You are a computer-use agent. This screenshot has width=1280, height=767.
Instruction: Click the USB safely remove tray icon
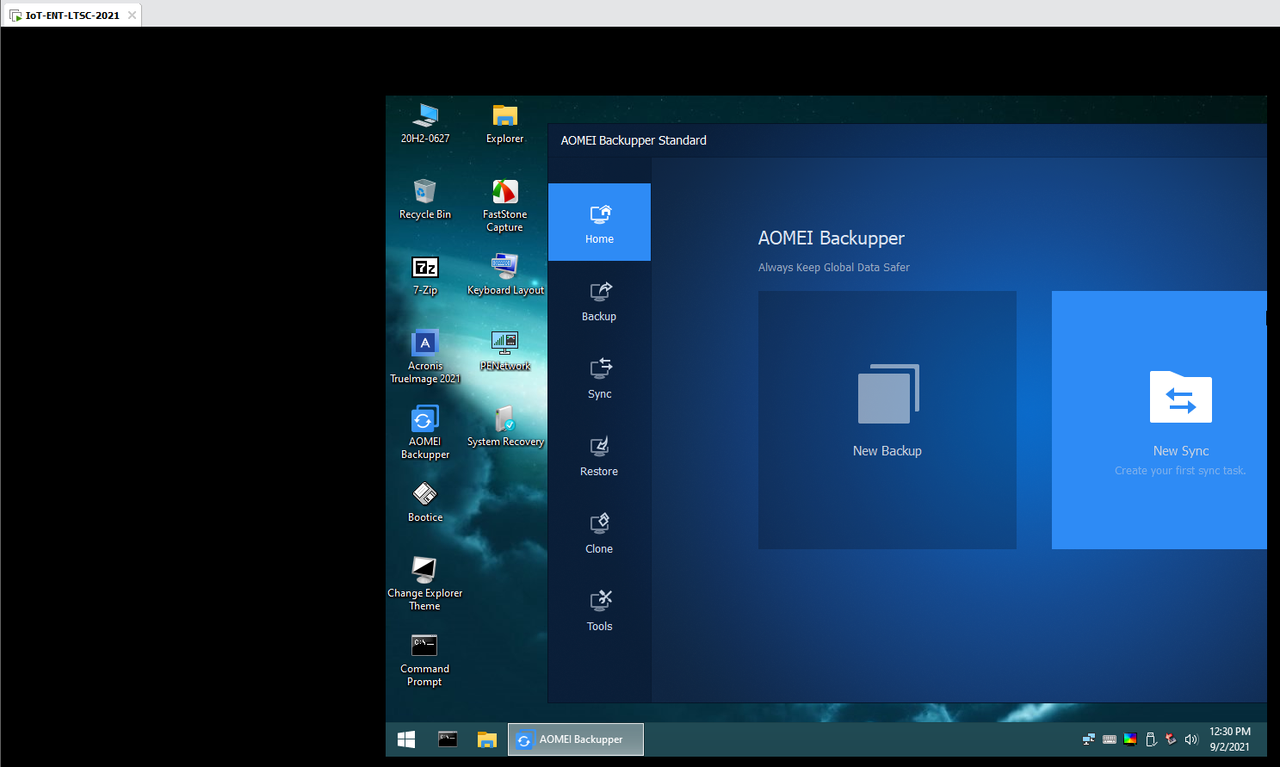click(x=1150, y=740)
